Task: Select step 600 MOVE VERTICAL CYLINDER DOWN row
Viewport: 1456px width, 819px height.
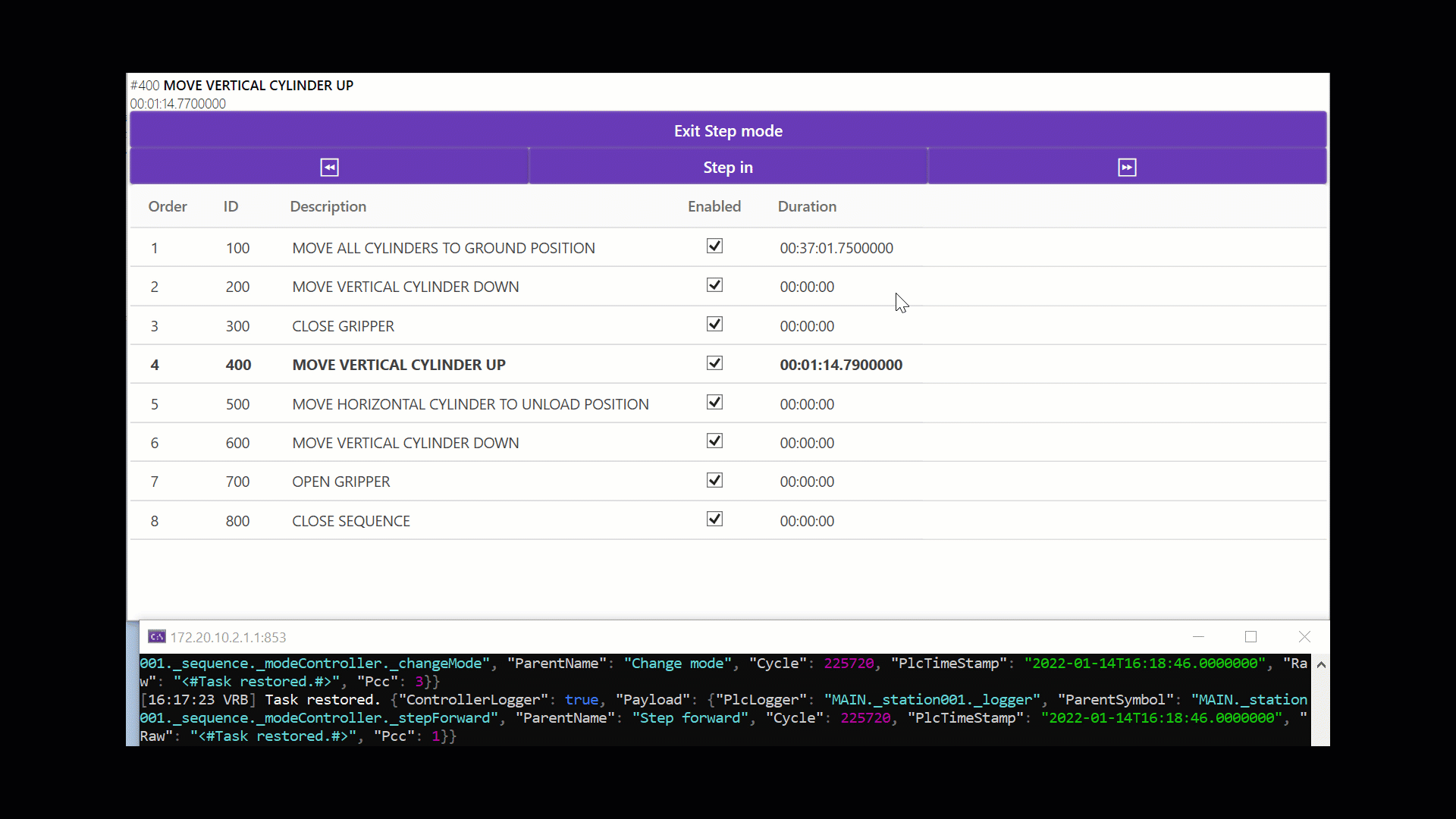Action: (405, 443)
